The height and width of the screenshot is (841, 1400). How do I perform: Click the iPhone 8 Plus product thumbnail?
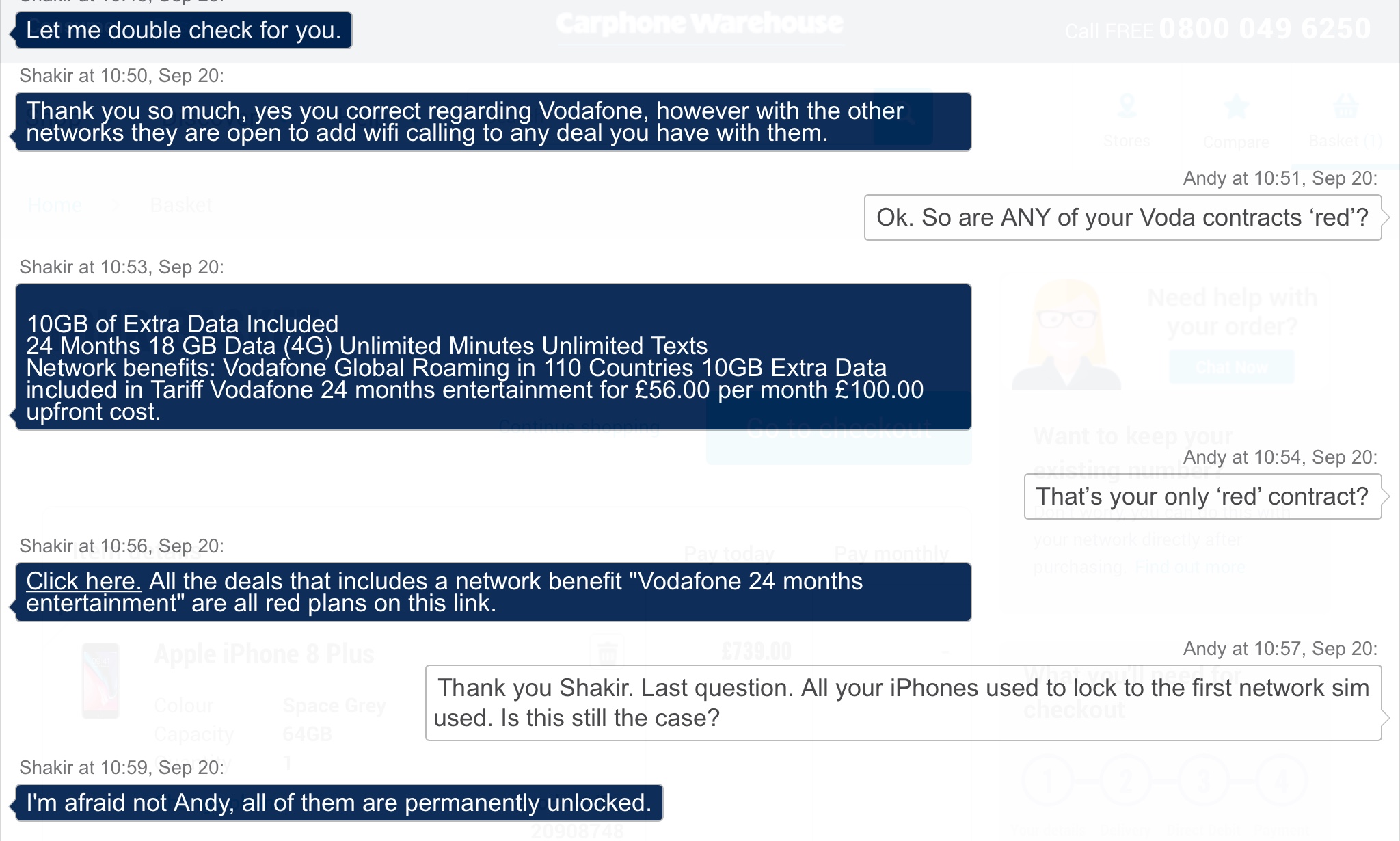click(x=100, y=681)
